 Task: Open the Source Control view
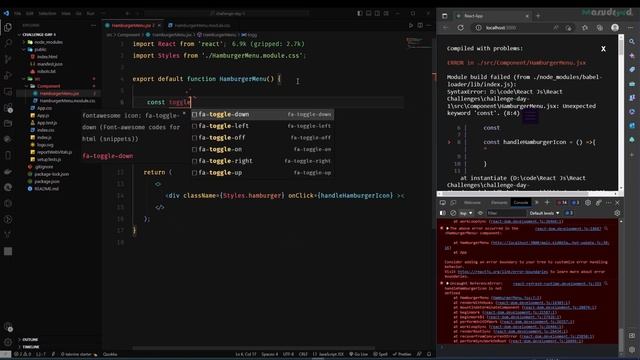pos(8,59)
